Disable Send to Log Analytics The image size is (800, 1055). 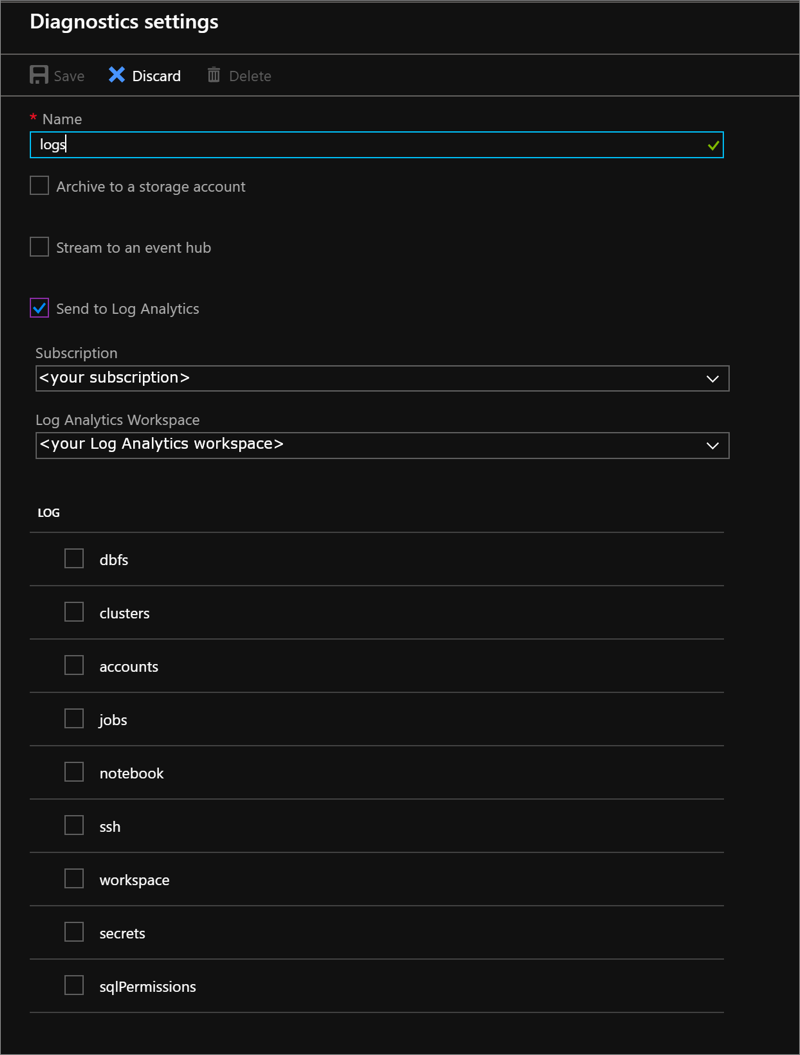coord(38,307)
